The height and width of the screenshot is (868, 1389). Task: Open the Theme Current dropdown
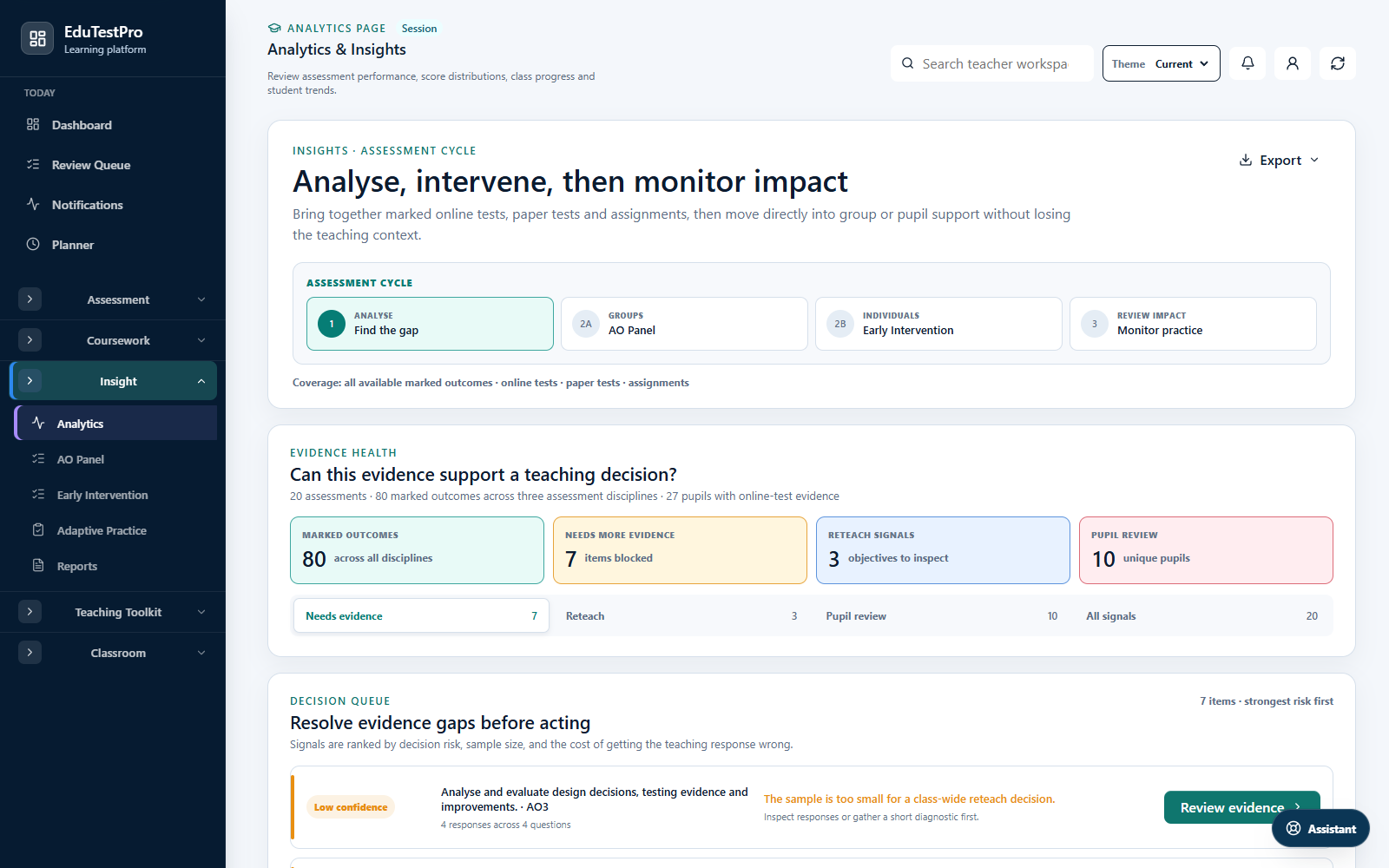1161,63
